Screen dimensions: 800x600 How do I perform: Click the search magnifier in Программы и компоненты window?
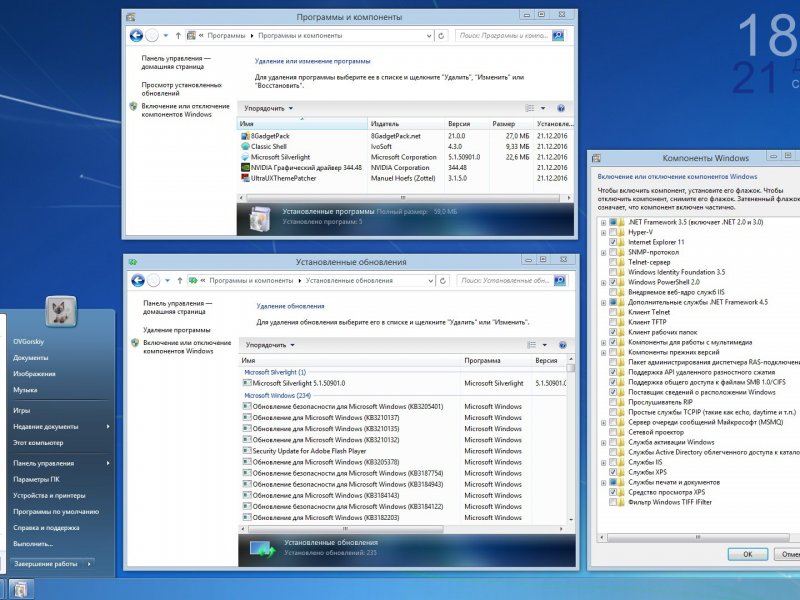[558, 36]
